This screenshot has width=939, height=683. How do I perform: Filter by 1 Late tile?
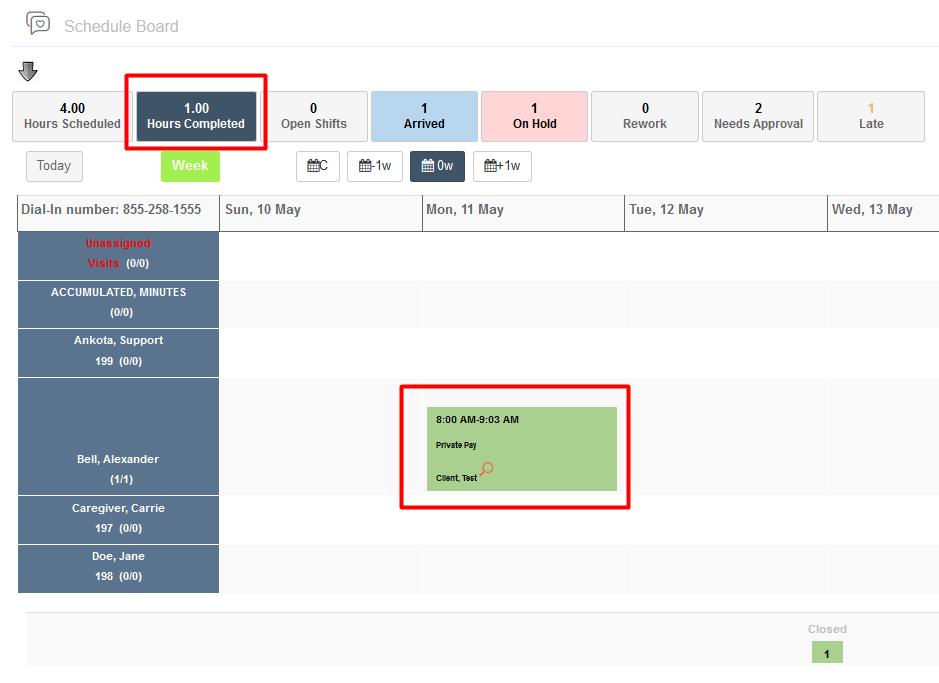[x=871, y=116]
